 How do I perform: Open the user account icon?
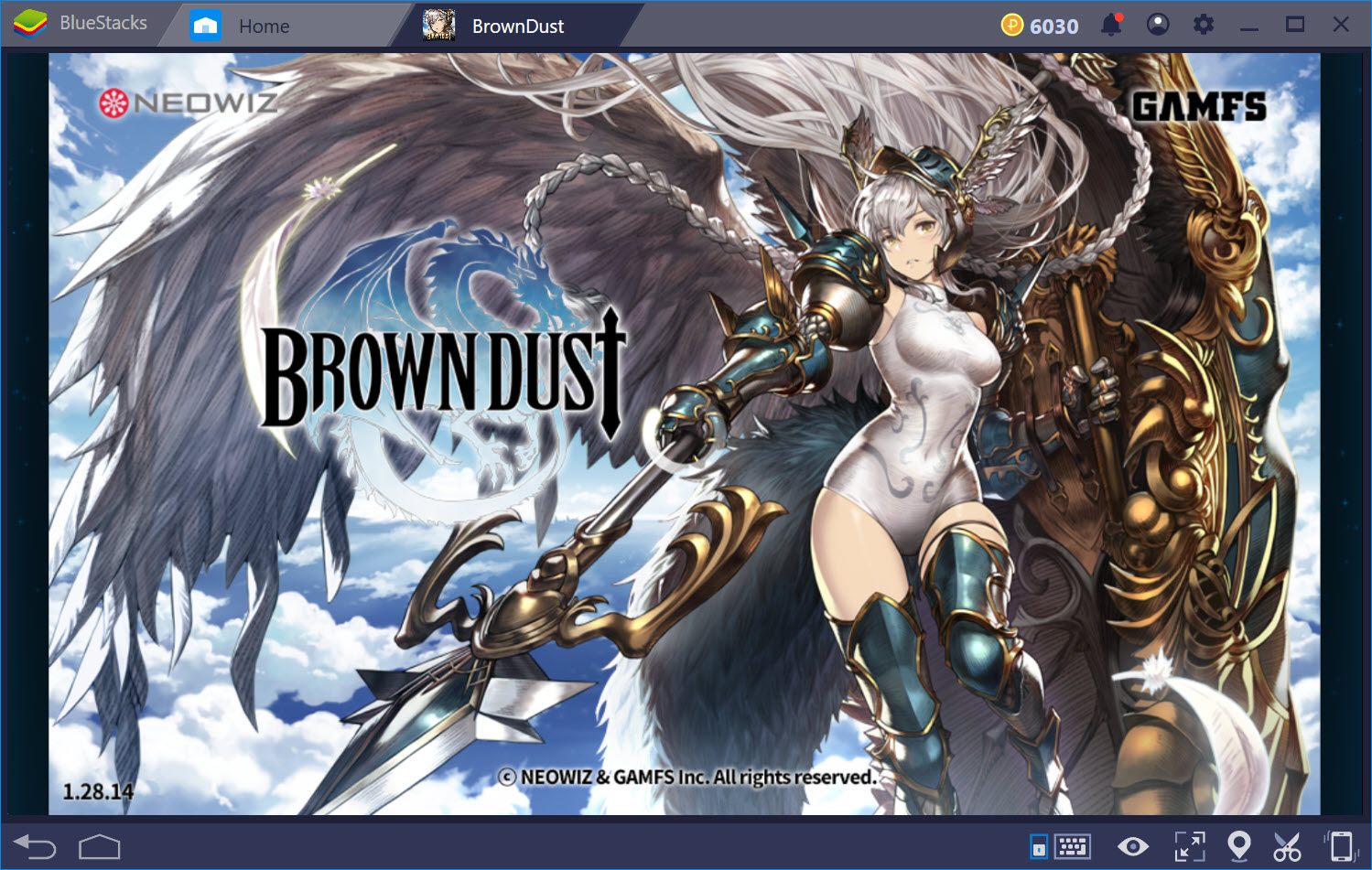[1158, 25]
